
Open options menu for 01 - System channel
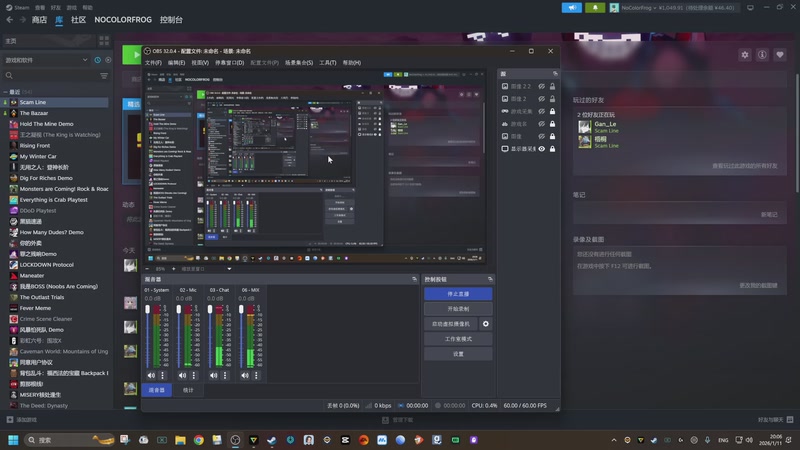click(163, 376)
